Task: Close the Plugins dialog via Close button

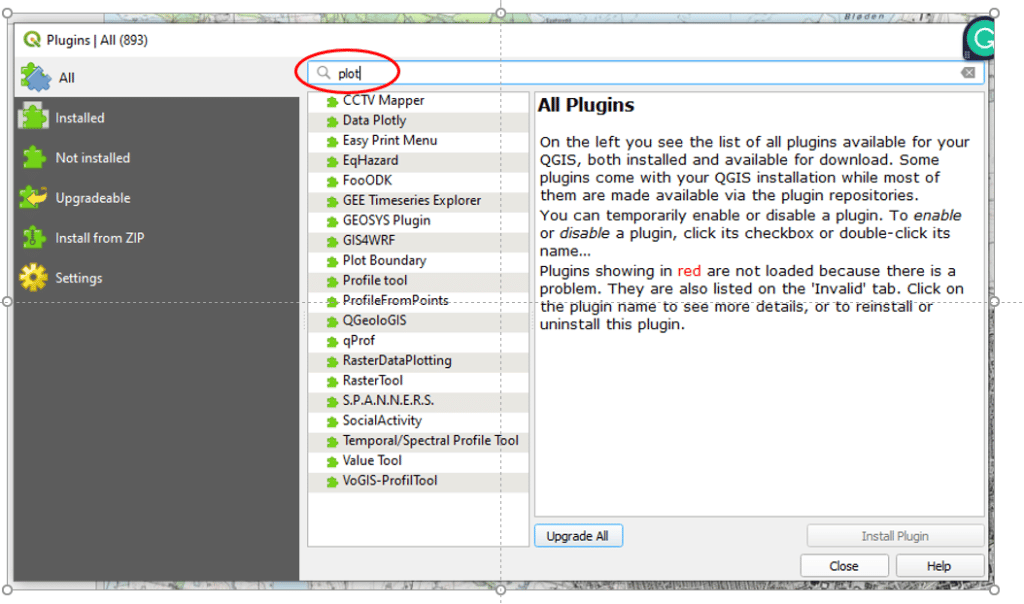Action: coord(844,566)
